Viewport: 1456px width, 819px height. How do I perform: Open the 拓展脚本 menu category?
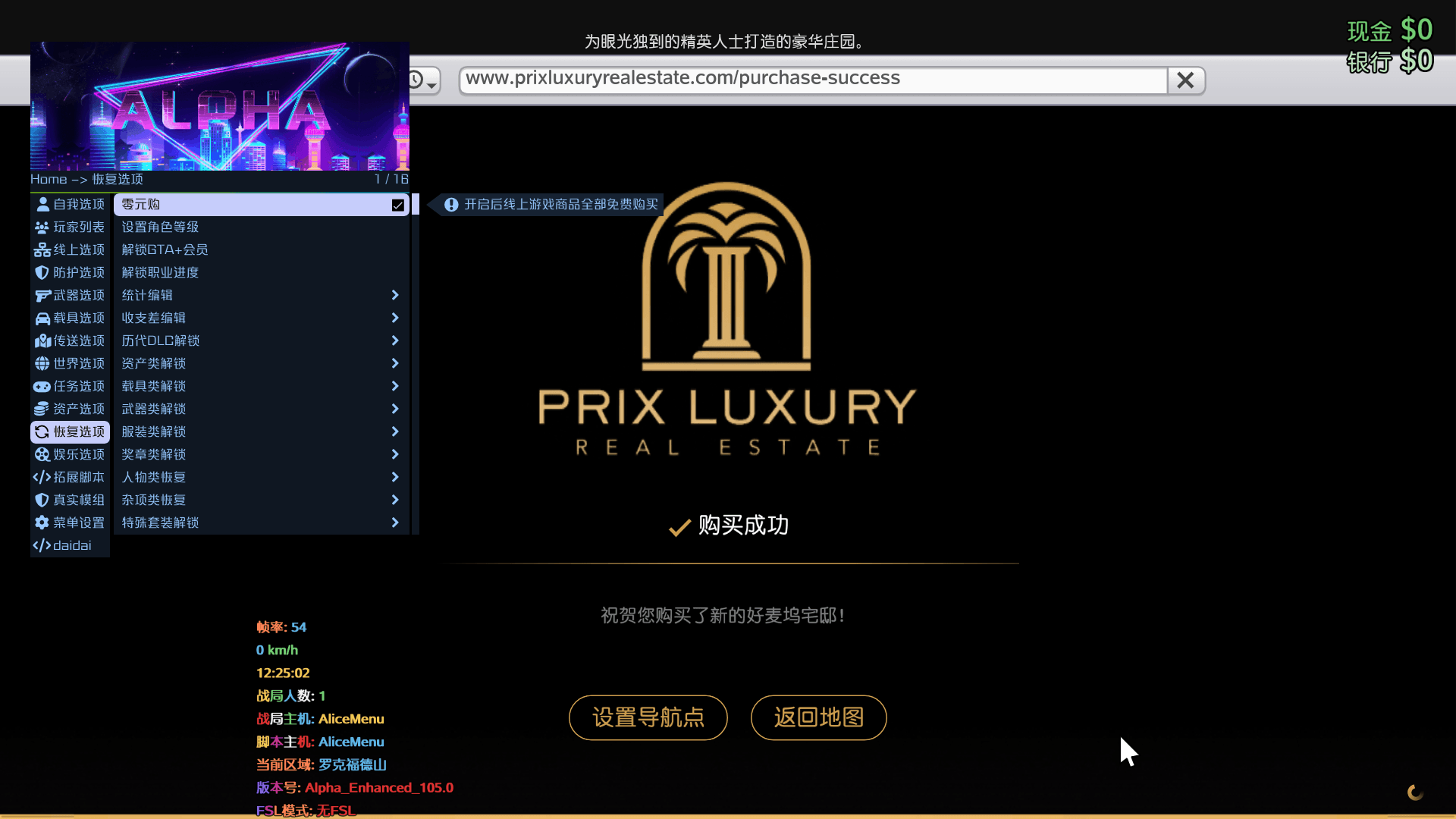[71, 477]
